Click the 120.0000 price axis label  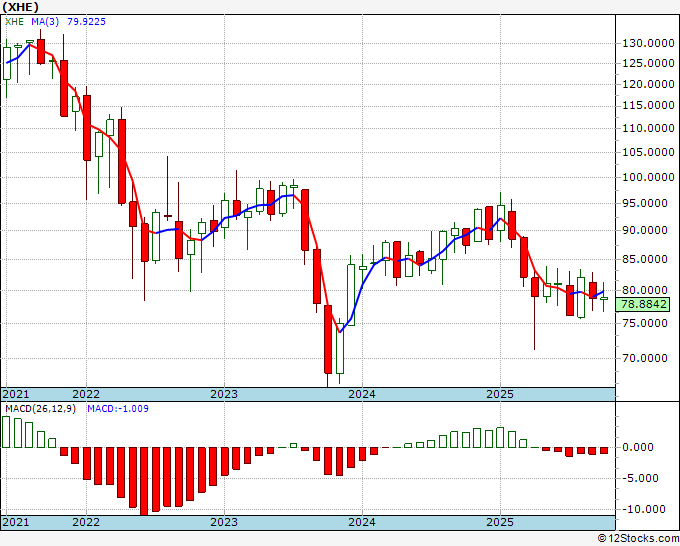pos(648,85)
